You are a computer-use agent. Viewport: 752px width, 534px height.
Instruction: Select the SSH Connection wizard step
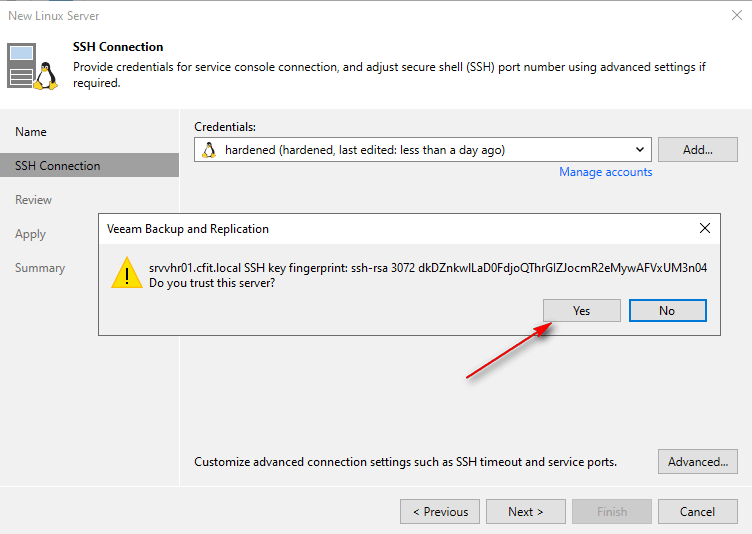57,166
